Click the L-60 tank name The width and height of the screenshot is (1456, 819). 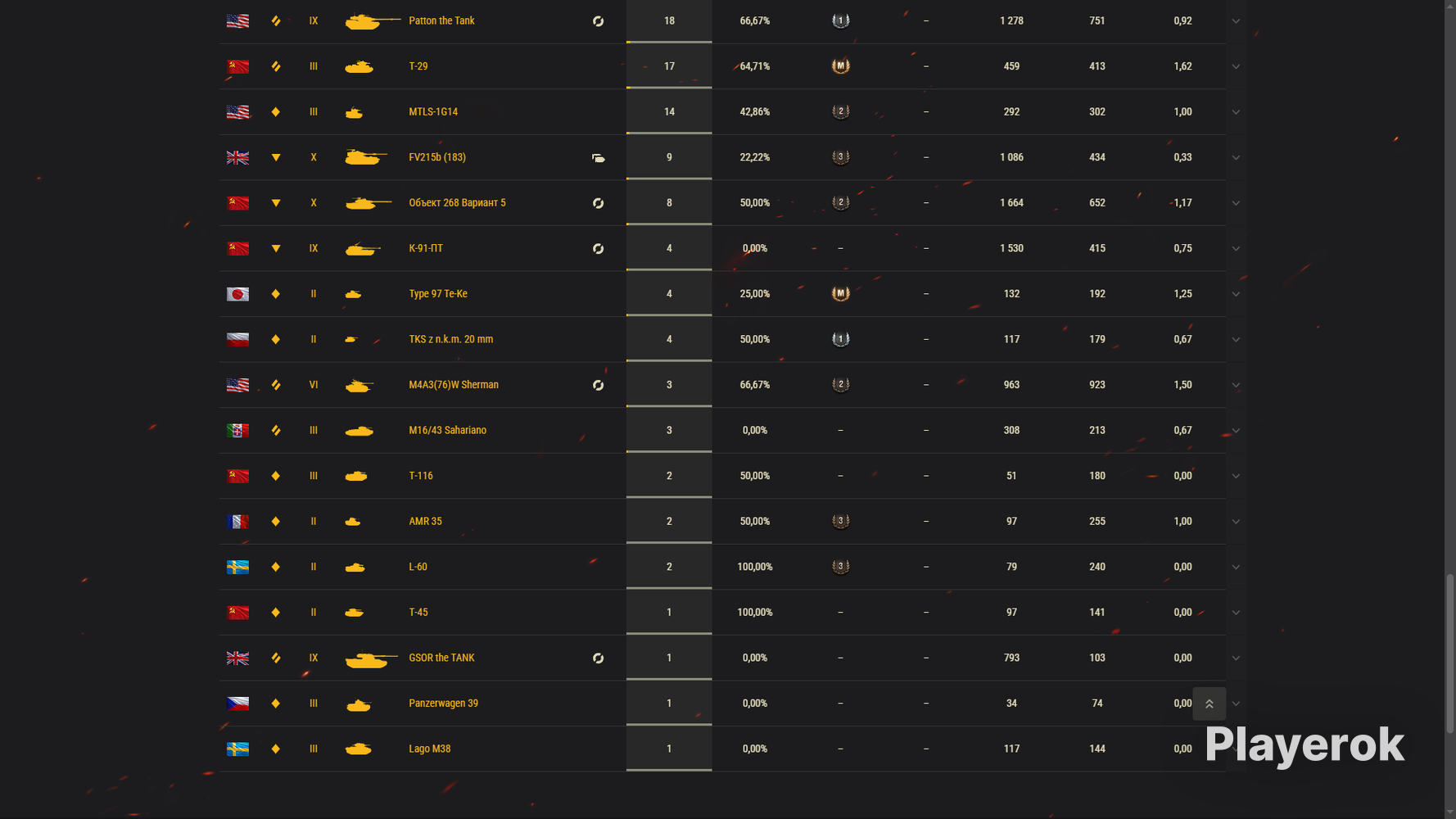pos(418,567)
